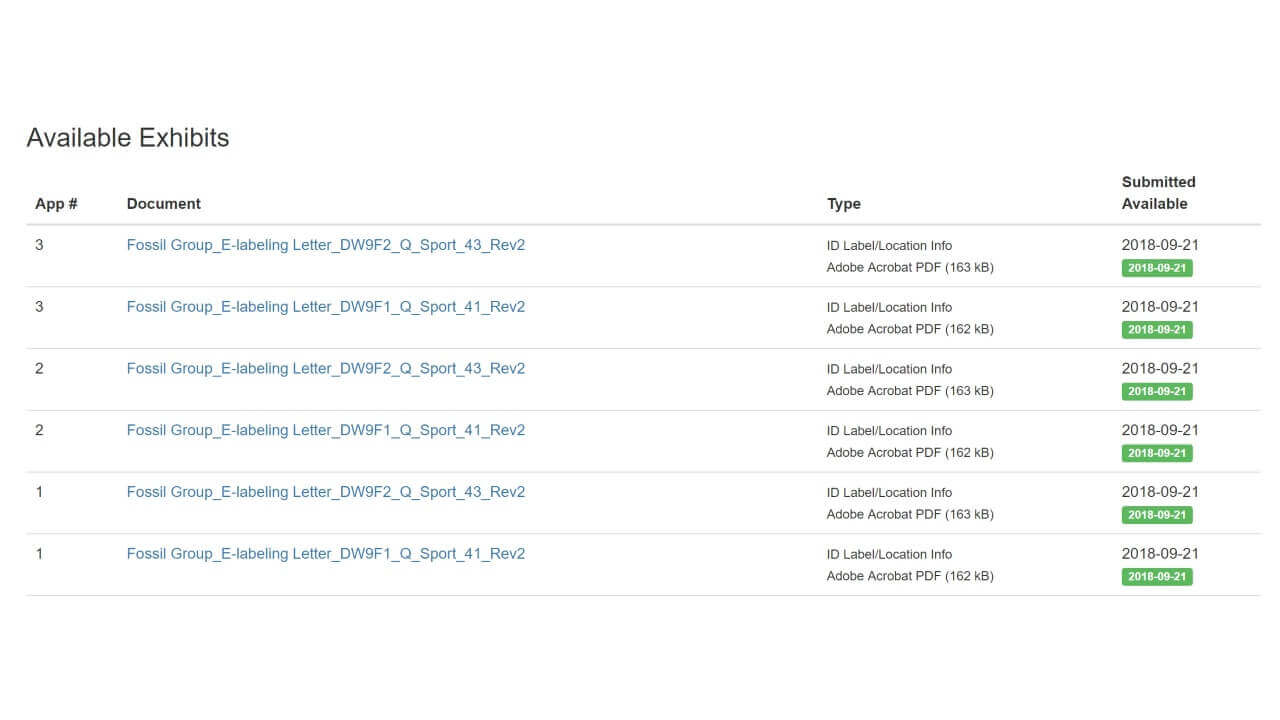This screenshot has width=1280, height=720.
Task: Click green date badge in second exhibit row
Action: 1157,330
